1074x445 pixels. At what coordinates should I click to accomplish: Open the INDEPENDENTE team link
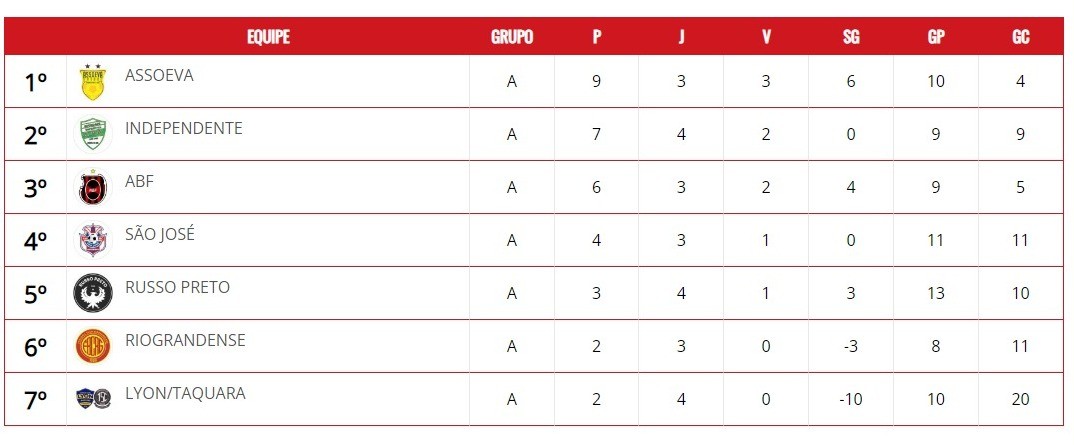click(184, 128)
